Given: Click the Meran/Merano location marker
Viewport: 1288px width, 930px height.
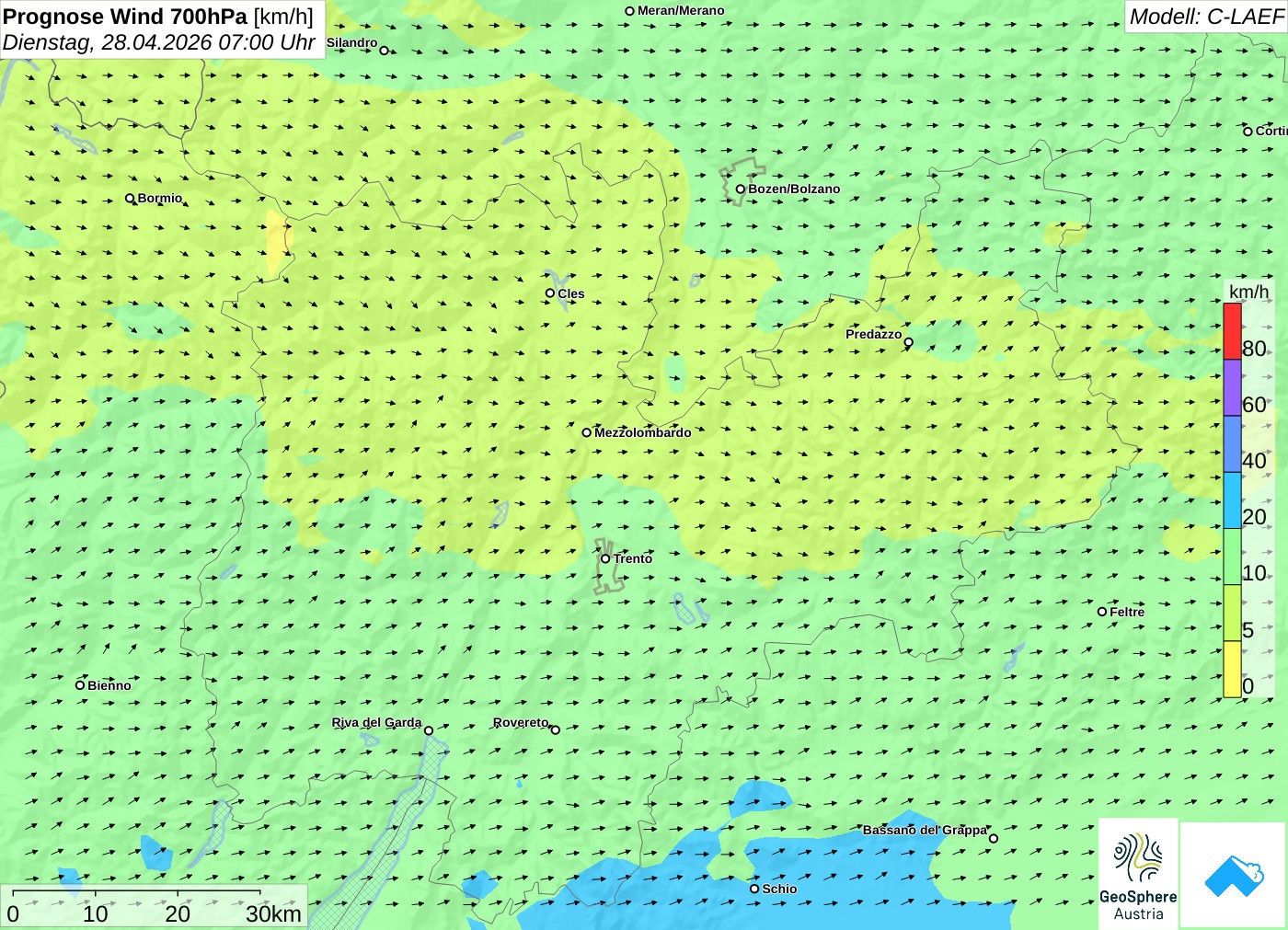Looking at the screenshot, I should pyautogui.click(x=630, y=11).
